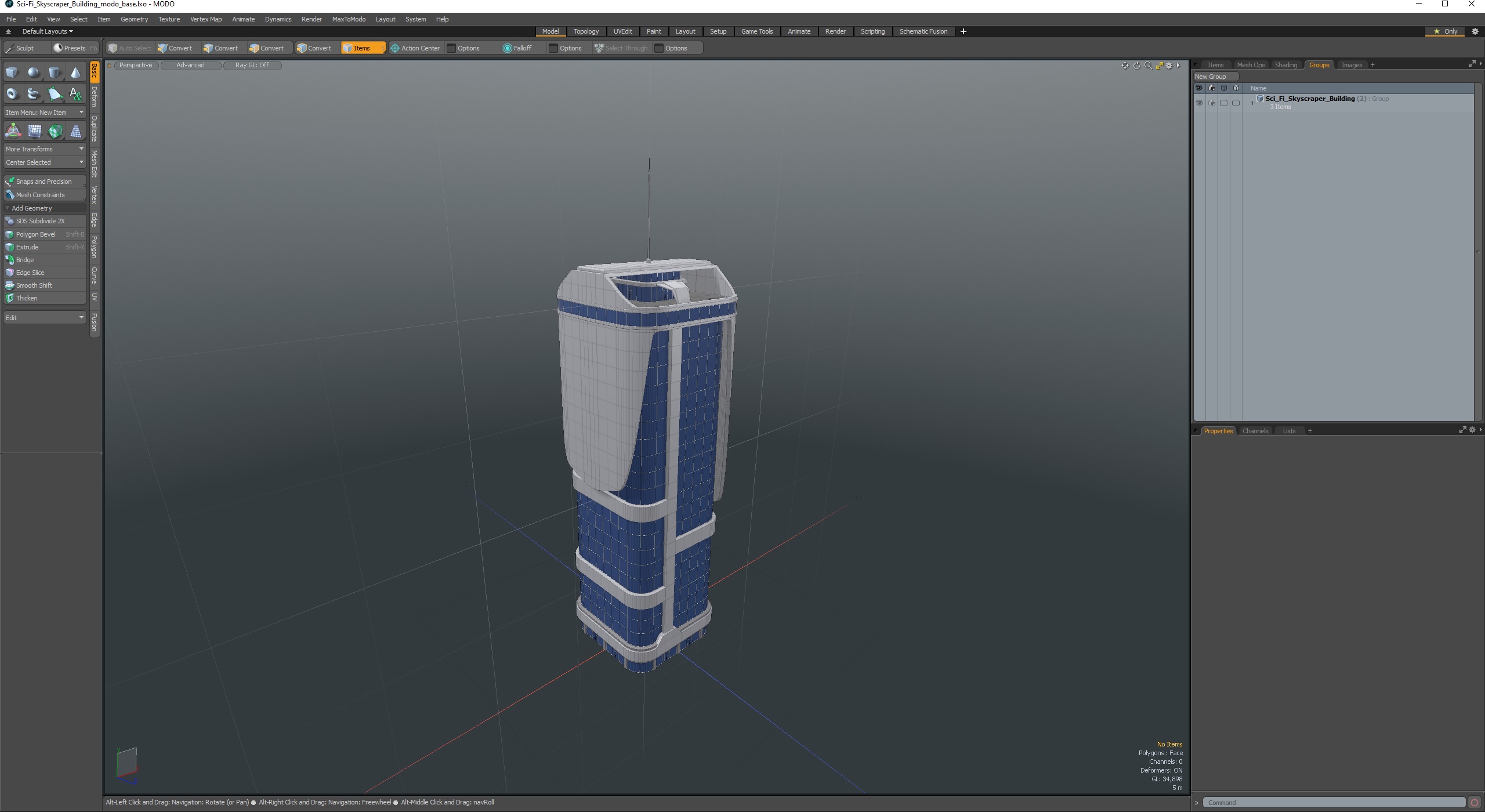Select the Smooth Shift icon
The image size is (1485, 812).
tap(10, 285)
